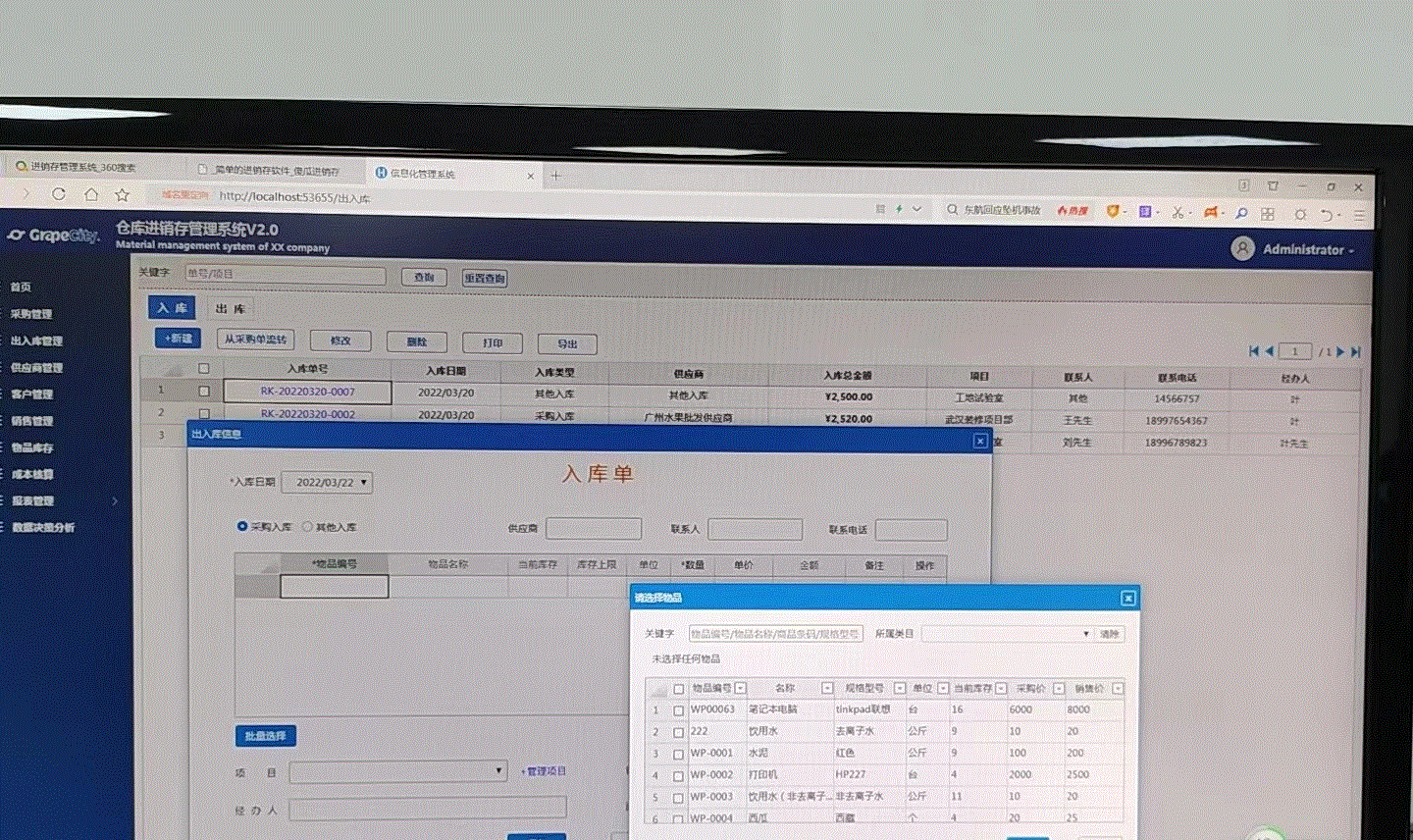Jump to first page of records
The width and height of the screenshot is (1413, 840).
[x=1253, y=350]
